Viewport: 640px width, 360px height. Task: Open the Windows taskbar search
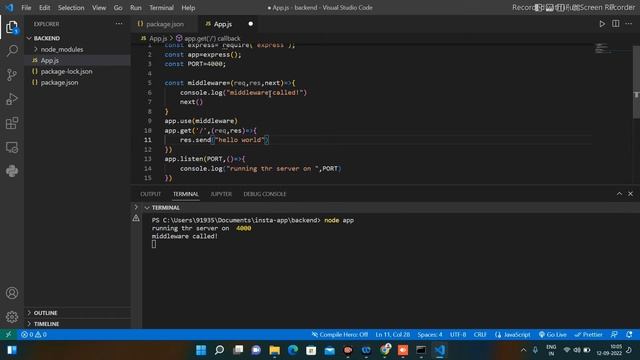click(x=220, y=350)
